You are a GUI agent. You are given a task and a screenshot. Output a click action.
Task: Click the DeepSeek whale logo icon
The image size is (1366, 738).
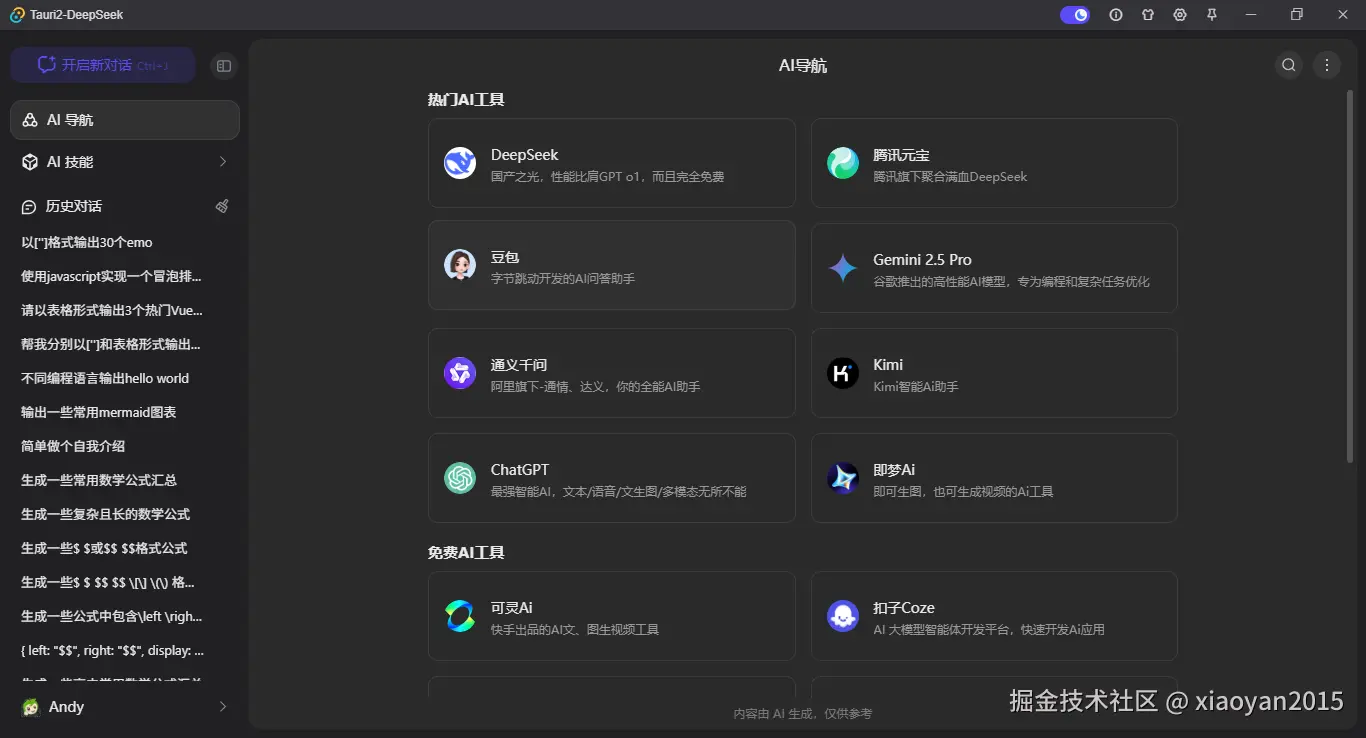point(459,163)
